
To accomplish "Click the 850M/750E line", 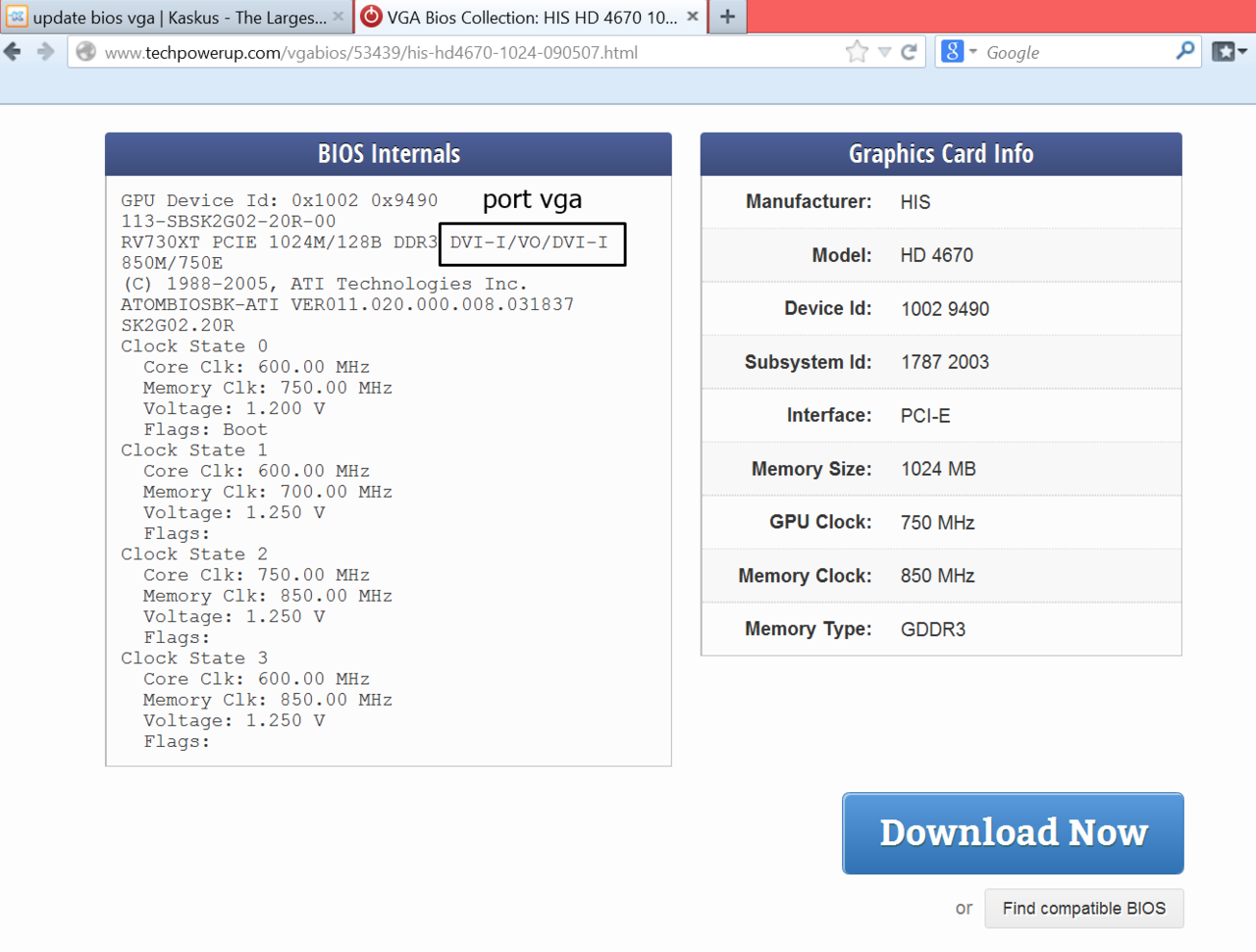I will tap(172, 263).
